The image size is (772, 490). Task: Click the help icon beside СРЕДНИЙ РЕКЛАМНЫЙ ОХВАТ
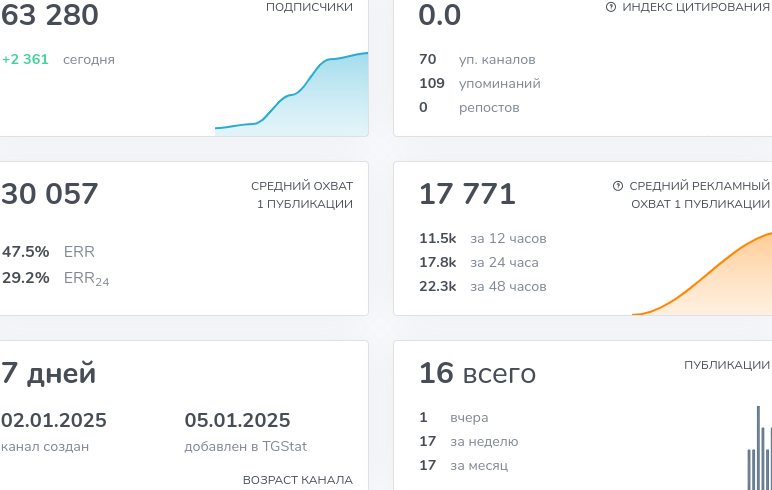tap(617, 186)
